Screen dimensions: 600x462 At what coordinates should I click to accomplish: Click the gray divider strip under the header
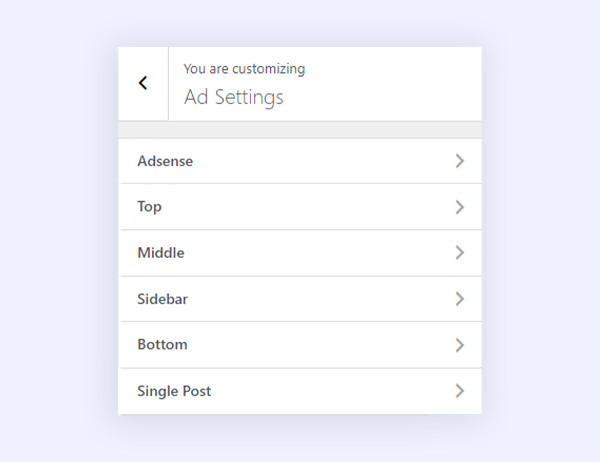tap(300, 130)
